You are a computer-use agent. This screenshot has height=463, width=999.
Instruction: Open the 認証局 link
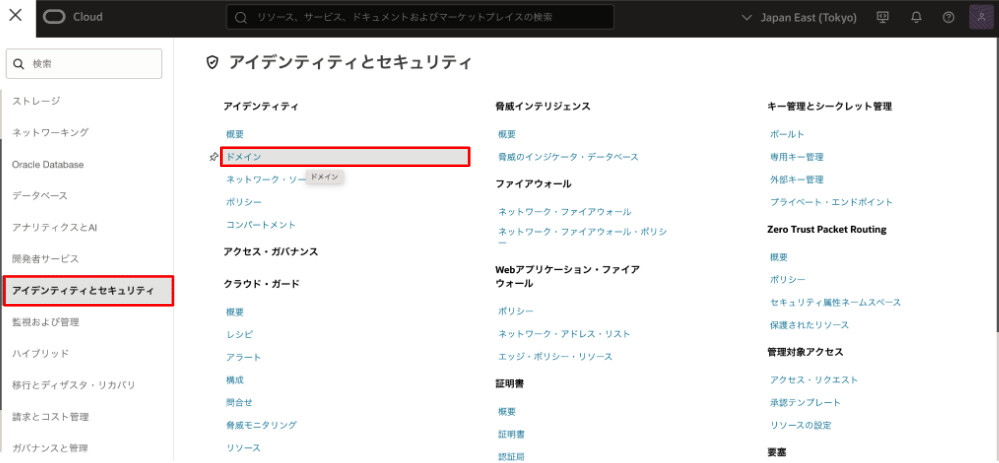click(512, 456)
